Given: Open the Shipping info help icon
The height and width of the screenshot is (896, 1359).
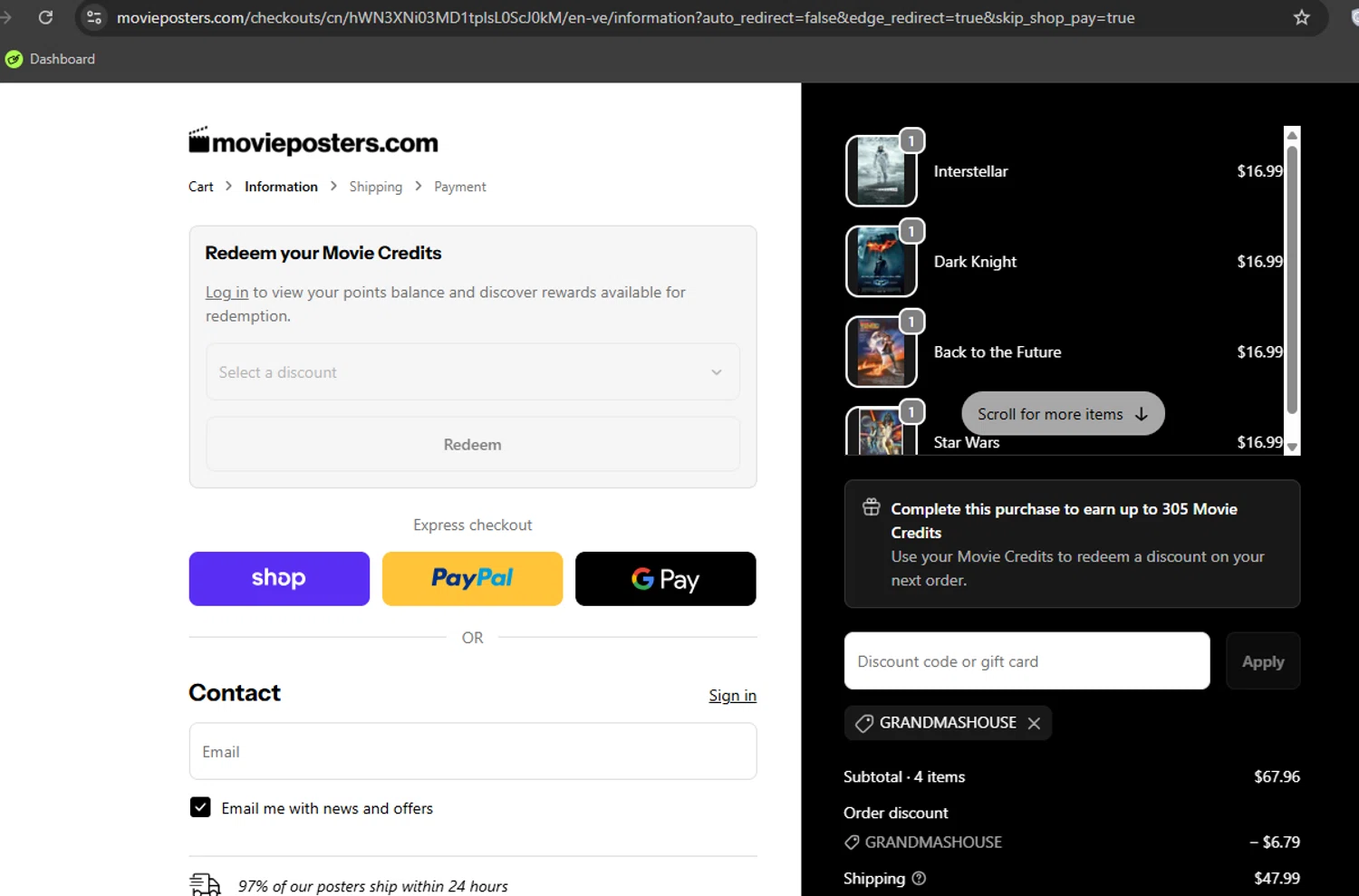Looking at the screenshot, I should click(x=919, y=878).
